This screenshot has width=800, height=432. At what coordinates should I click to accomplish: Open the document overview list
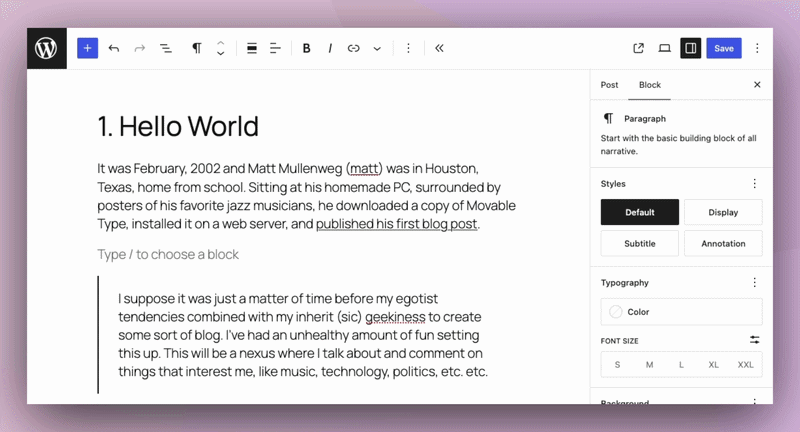166,48
